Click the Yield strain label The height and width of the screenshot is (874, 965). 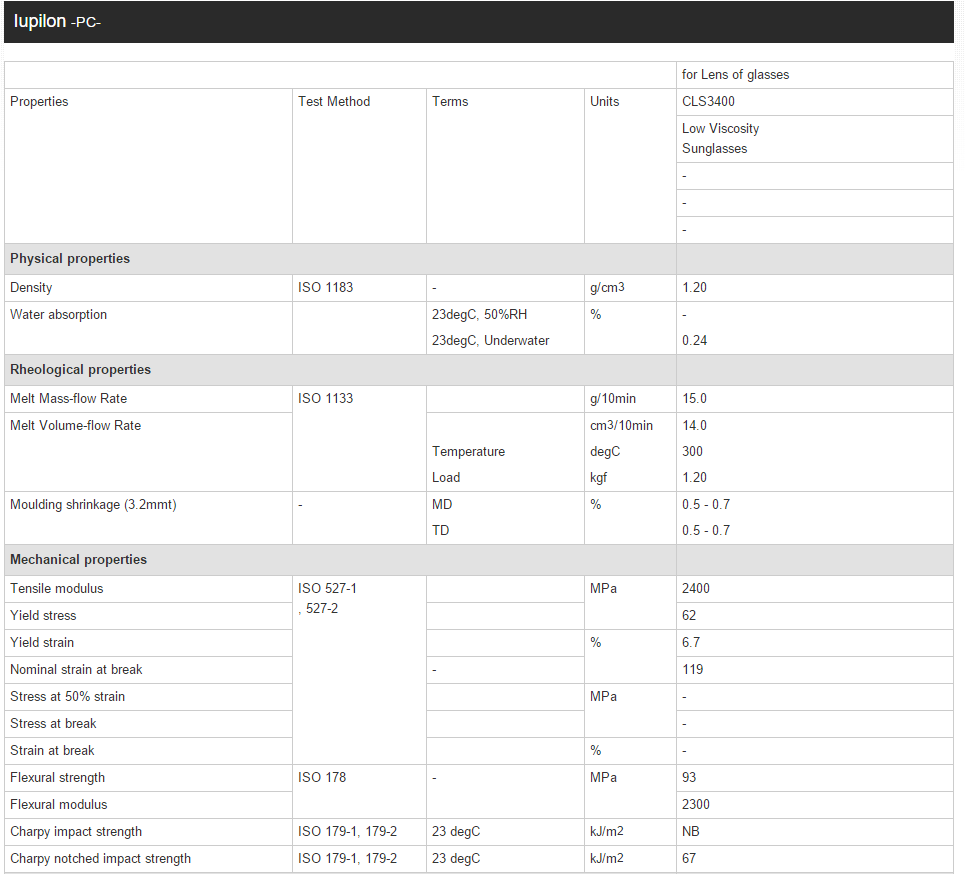[x=42, y=643]
